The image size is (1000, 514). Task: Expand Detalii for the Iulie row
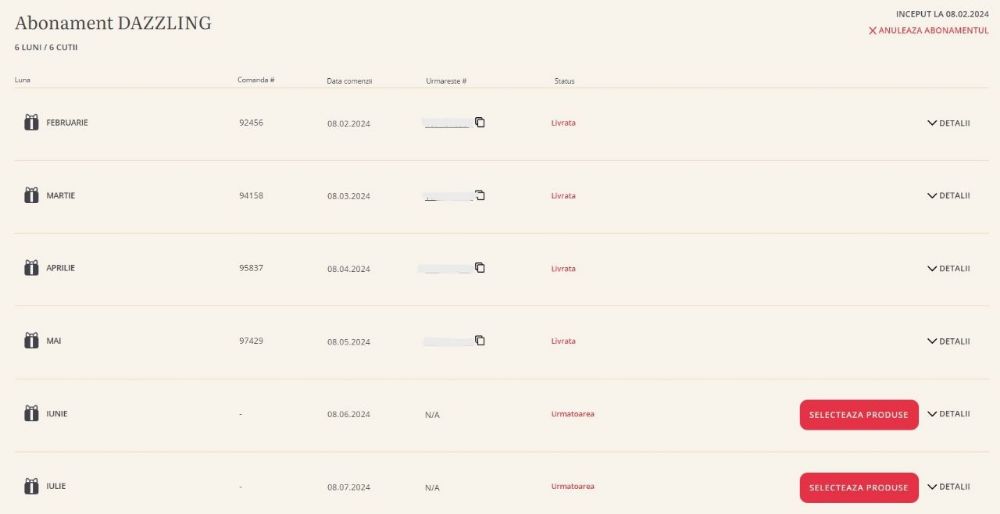948,487
